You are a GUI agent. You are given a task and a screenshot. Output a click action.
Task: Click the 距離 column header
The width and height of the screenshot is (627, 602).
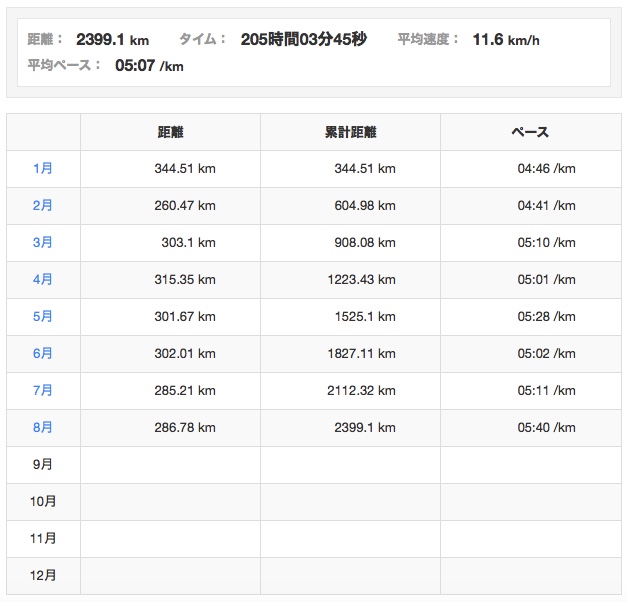(x=170, y=132)
